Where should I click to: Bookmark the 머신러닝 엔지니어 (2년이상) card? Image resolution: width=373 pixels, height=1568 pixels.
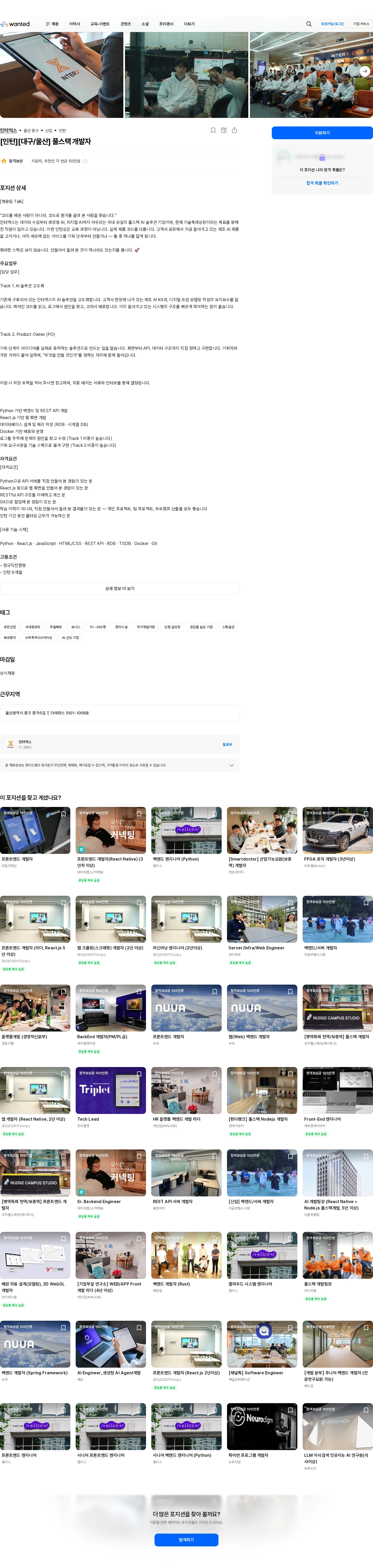[214, 903]
